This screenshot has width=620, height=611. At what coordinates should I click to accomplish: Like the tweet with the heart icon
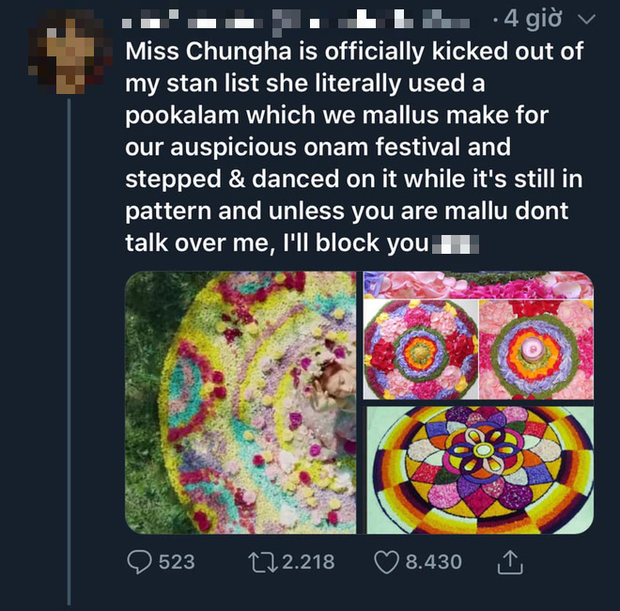[x=387, y=562]
